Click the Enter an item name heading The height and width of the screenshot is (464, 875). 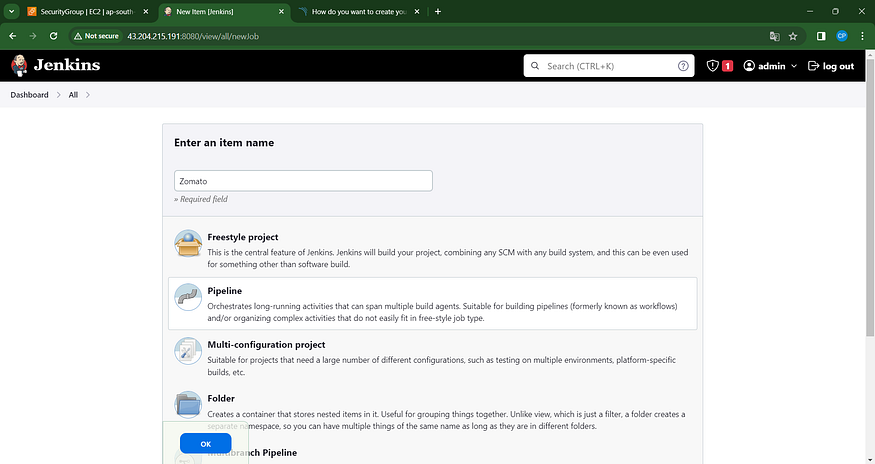pyautogui.click(x=224, y=143)
